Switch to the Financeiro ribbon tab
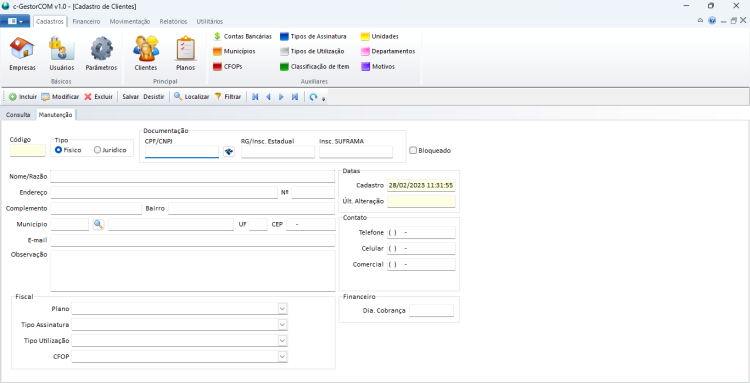Viewport: 750px width, 383px height. click(x=86, y=22)
